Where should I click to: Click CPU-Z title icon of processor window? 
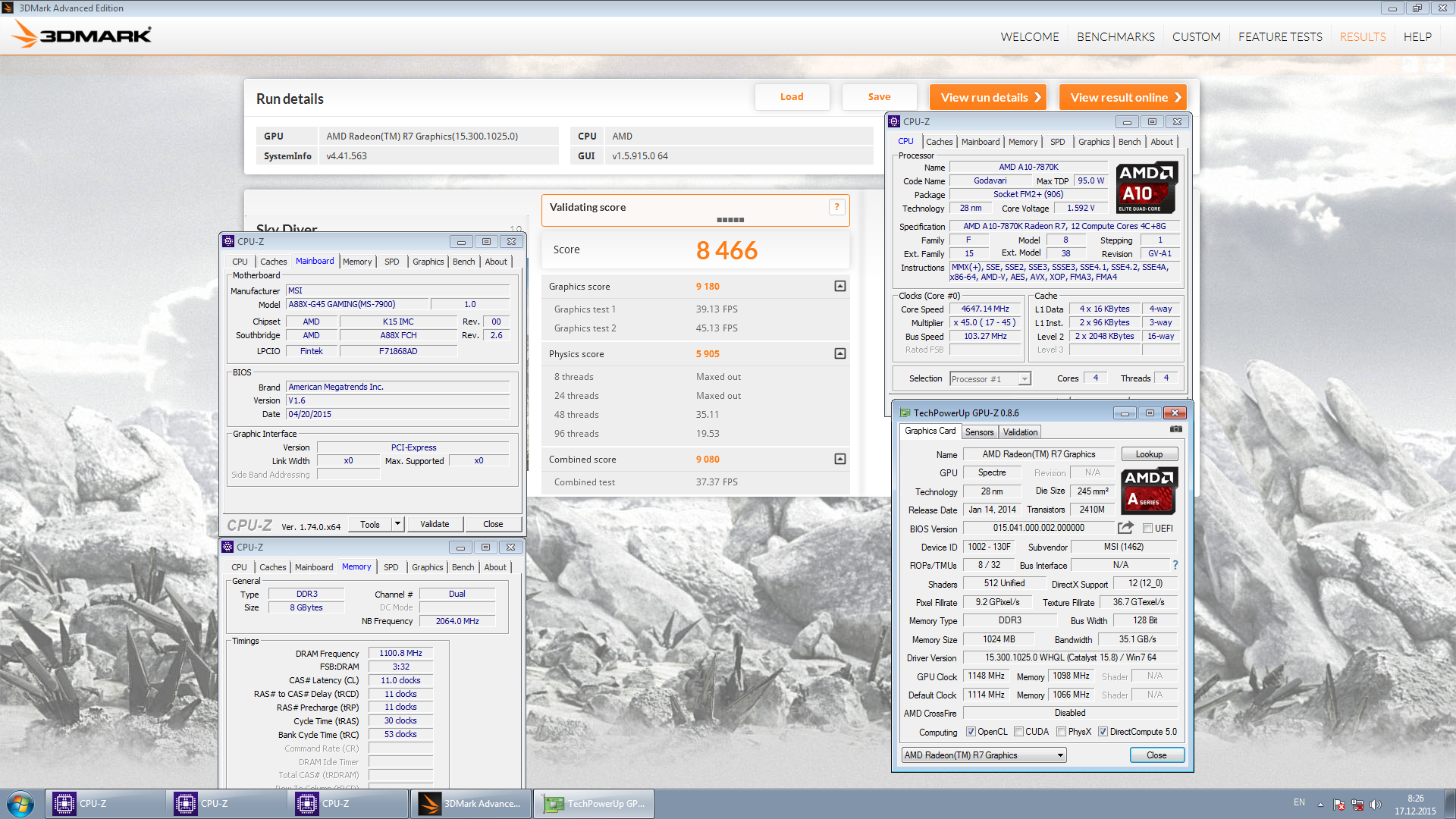pos(895,121)
